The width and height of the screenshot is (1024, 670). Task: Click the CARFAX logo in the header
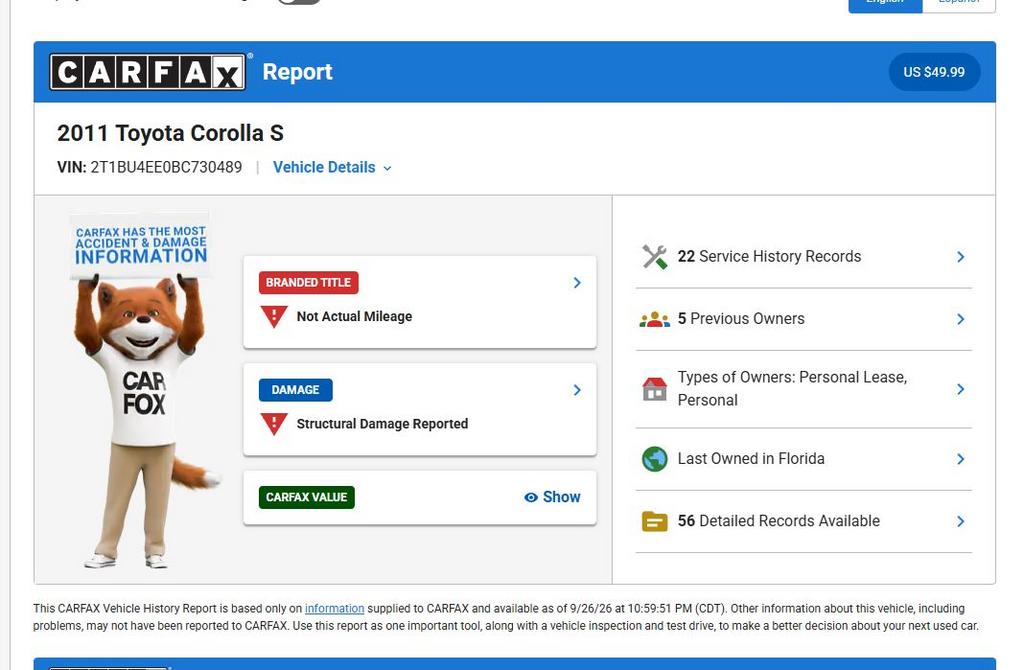click(x=148, y=72)
